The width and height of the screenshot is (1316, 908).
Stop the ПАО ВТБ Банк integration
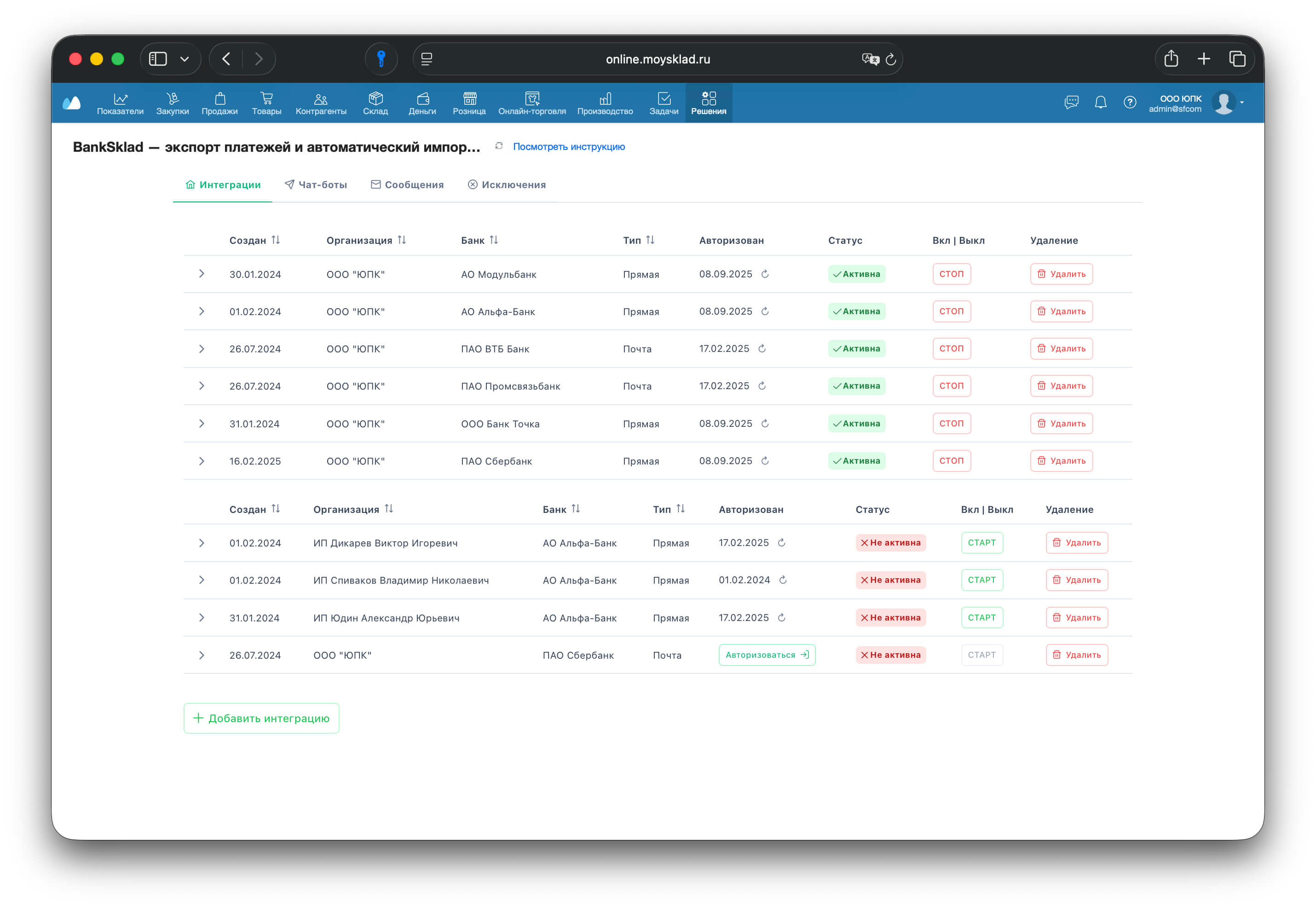[952, 349]
